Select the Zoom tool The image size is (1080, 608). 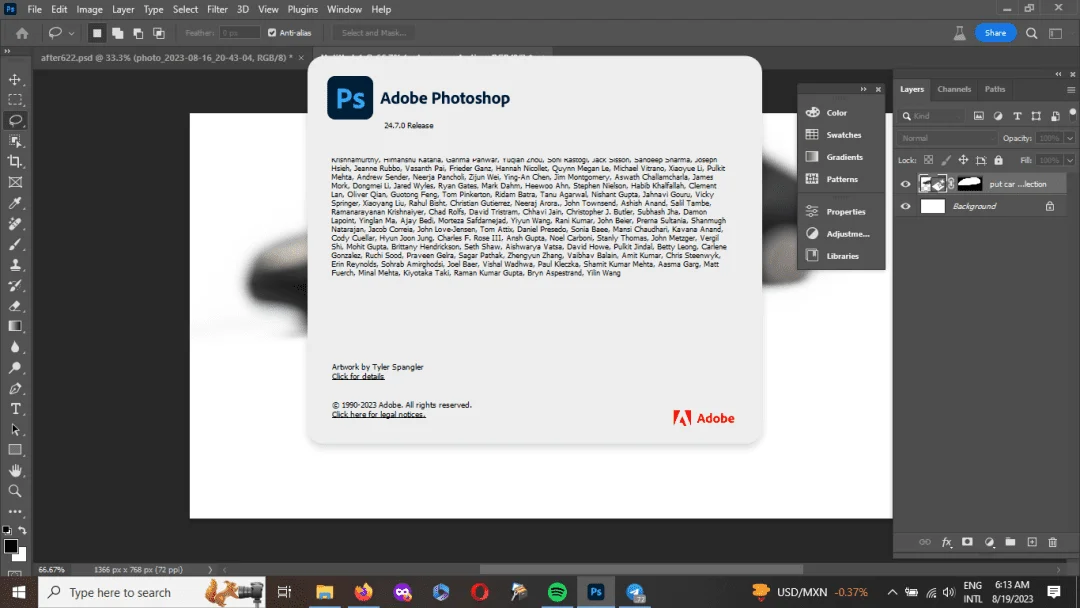pyautogui.click(x=15, y=491)
